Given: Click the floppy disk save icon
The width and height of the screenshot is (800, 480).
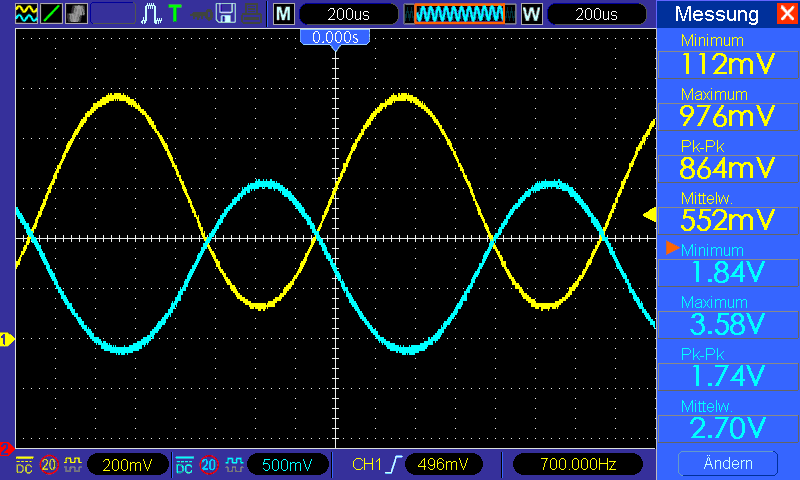Looking at the screenshot, I should point(227,14).
